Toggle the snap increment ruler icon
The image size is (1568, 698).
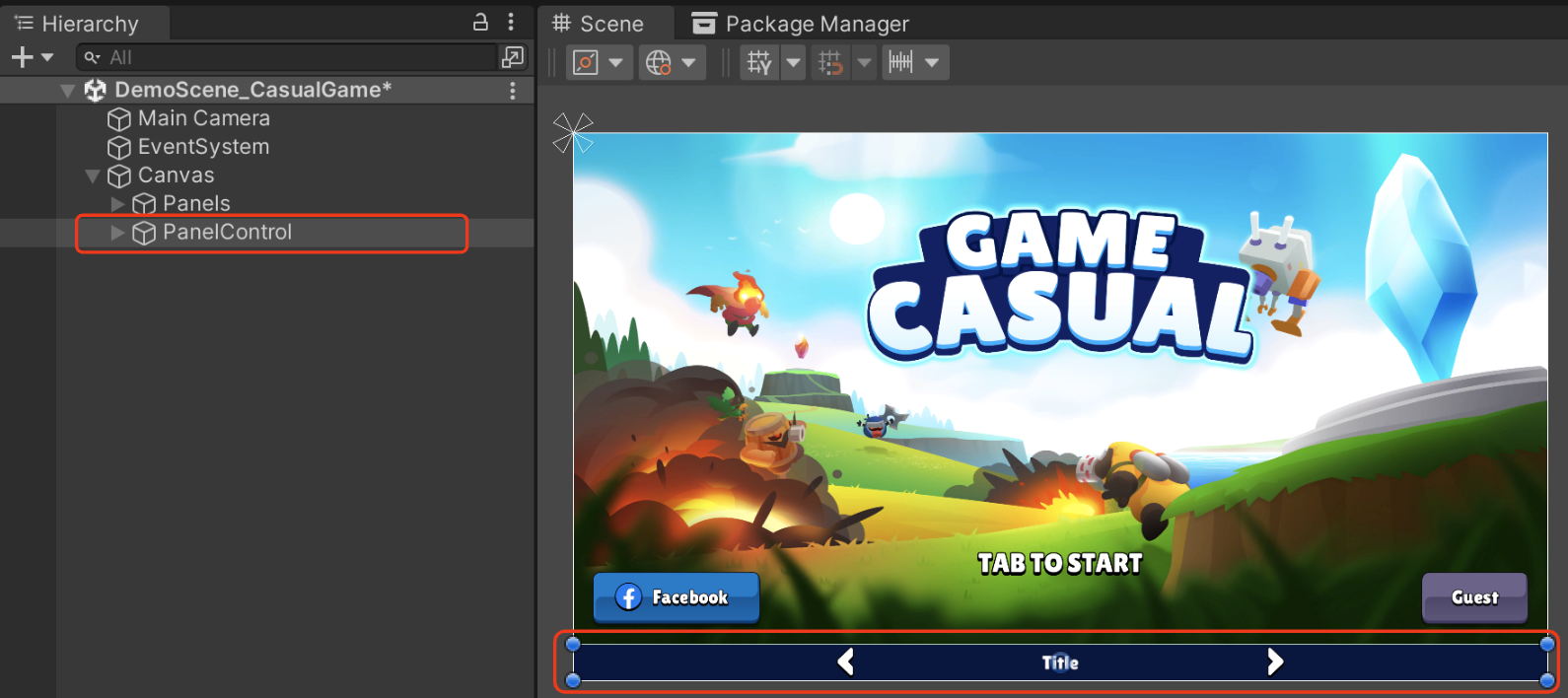coord(900,63)
